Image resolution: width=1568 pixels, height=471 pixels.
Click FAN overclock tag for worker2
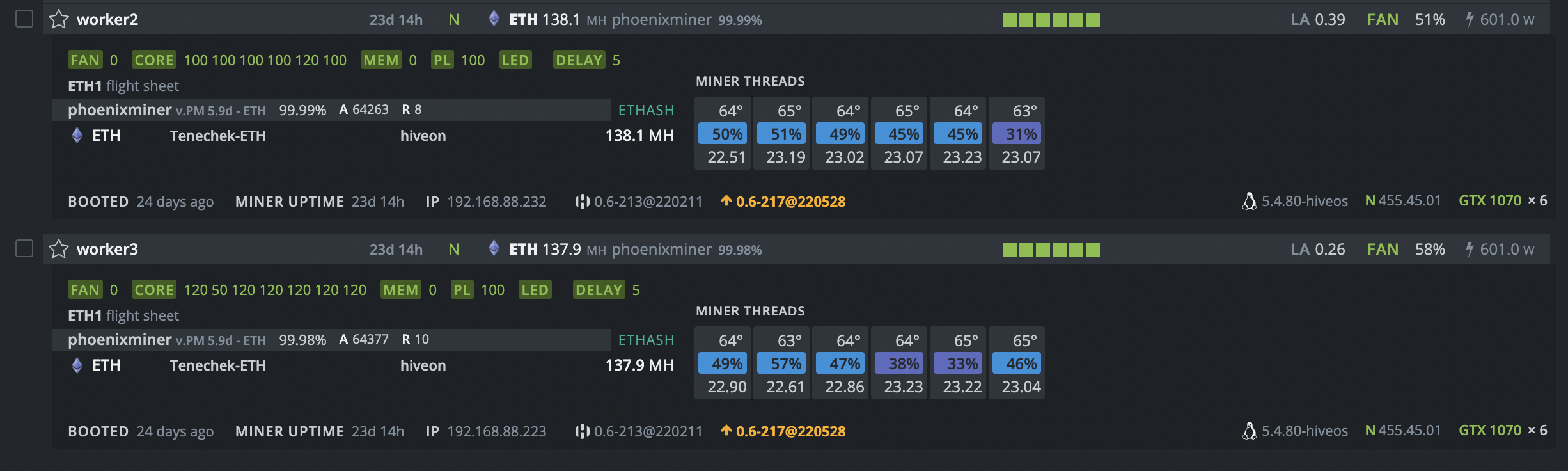pyautogui.click(x=85, y=60)
